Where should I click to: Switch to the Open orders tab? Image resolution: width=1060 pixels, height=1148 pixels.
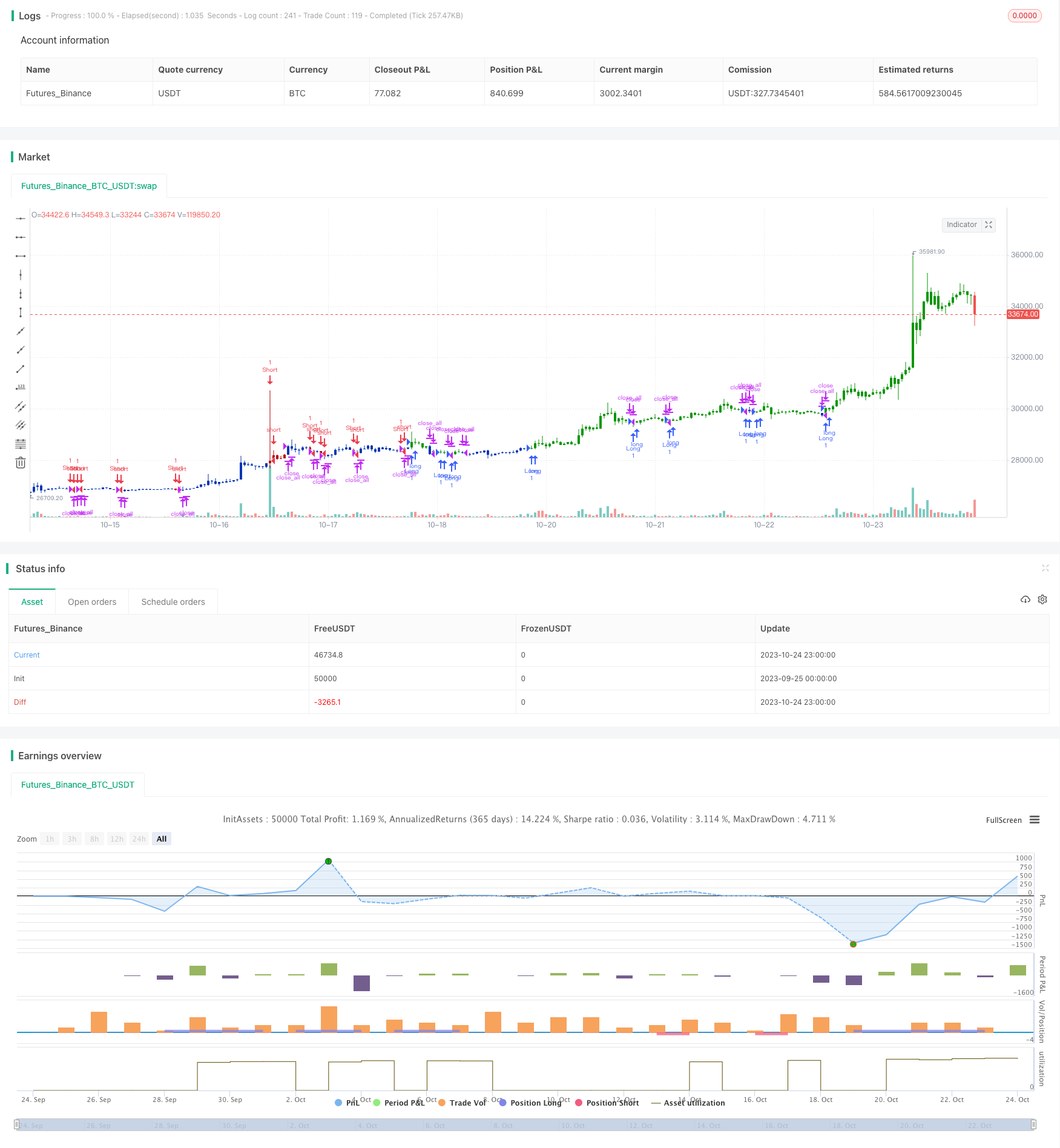(x=92, y=602)
